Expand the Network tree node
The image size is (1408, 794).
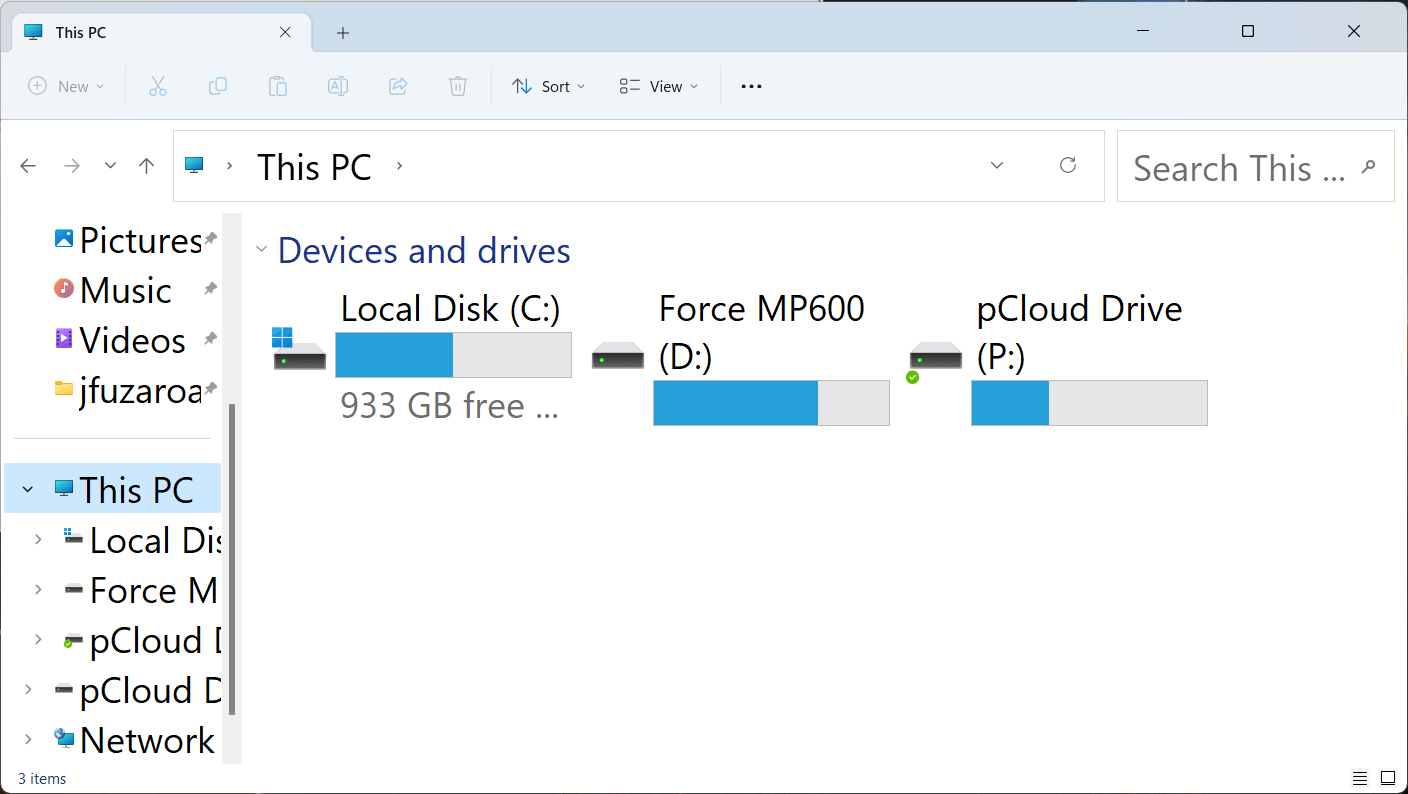click(x=28, y=740)
